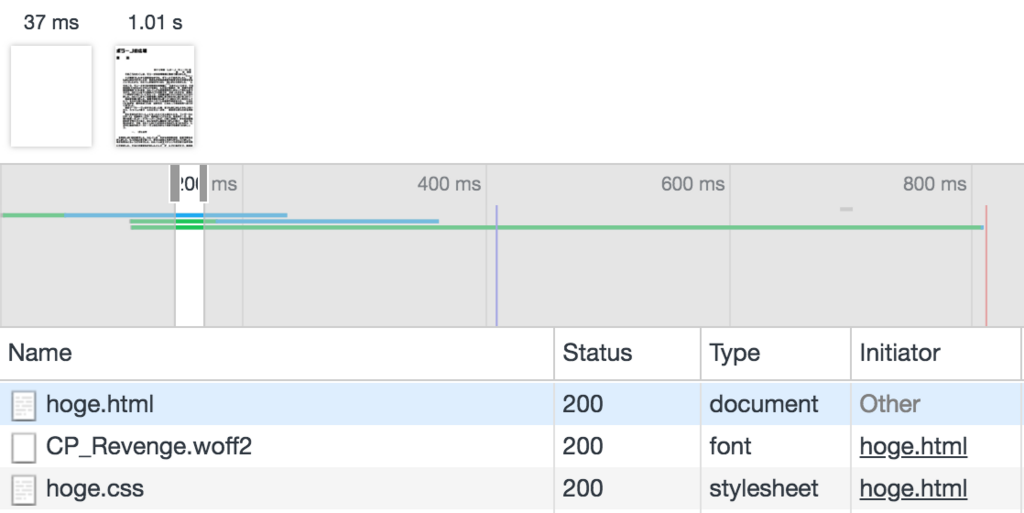Viewport: 1024px width, 513px height.
Task: Click the CP_Revenge.woff2 font file icon
Action: point(23,447)
